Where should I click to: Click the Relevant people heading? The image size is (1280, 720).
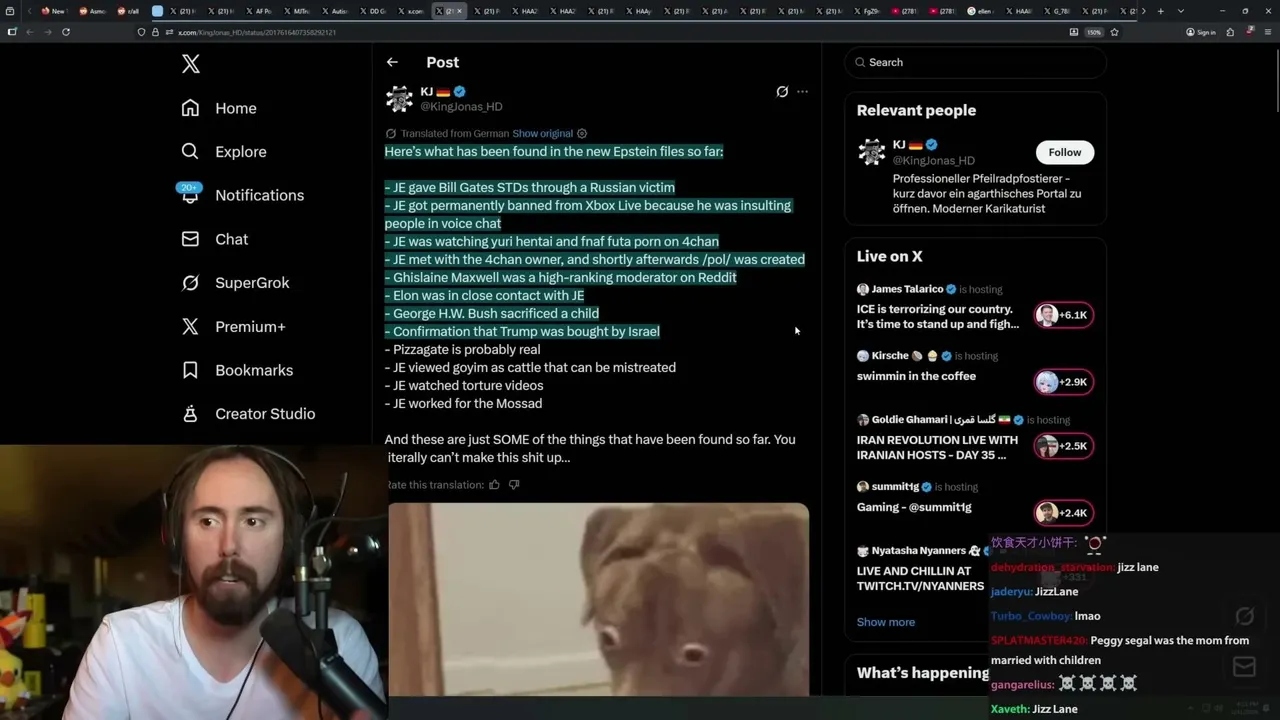(x=916, y=110)
